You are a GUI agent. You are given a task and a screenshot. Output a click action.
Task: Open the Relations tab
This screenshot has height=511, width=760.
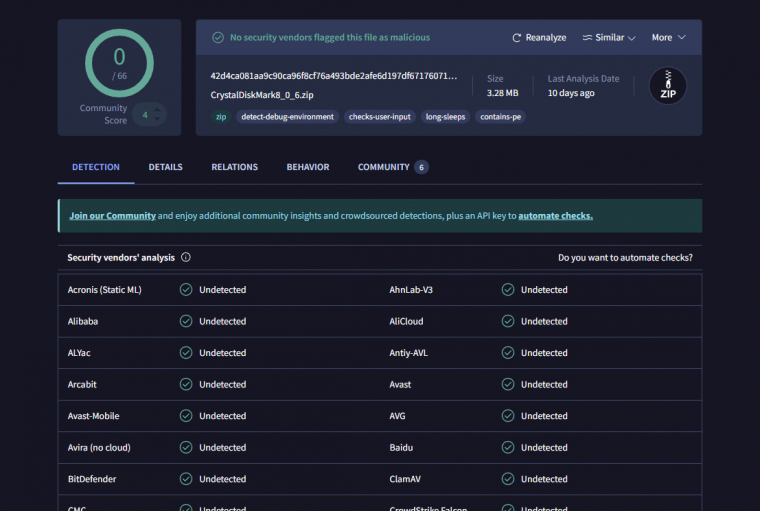[234, 167]
